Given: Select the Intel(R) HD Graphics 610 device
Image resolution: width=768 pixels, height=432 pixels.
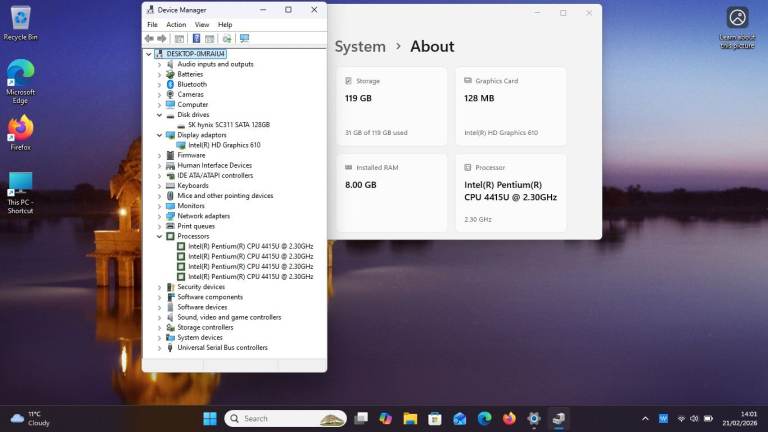Looking at the screenshot, I should tap(222, 145).
